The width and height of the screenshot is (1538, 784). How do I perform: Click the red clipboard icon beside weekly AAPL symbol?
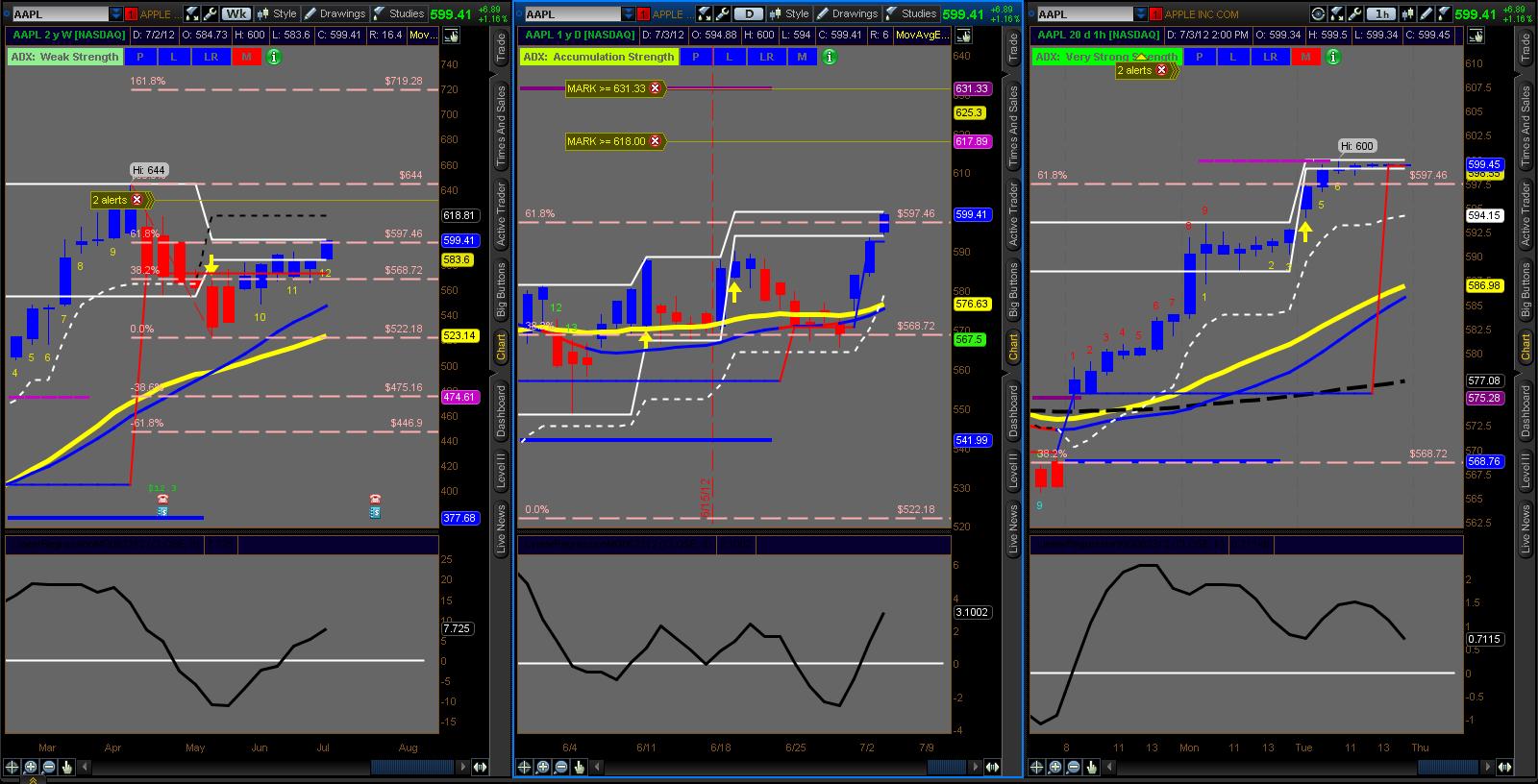(x=131, y=14)
